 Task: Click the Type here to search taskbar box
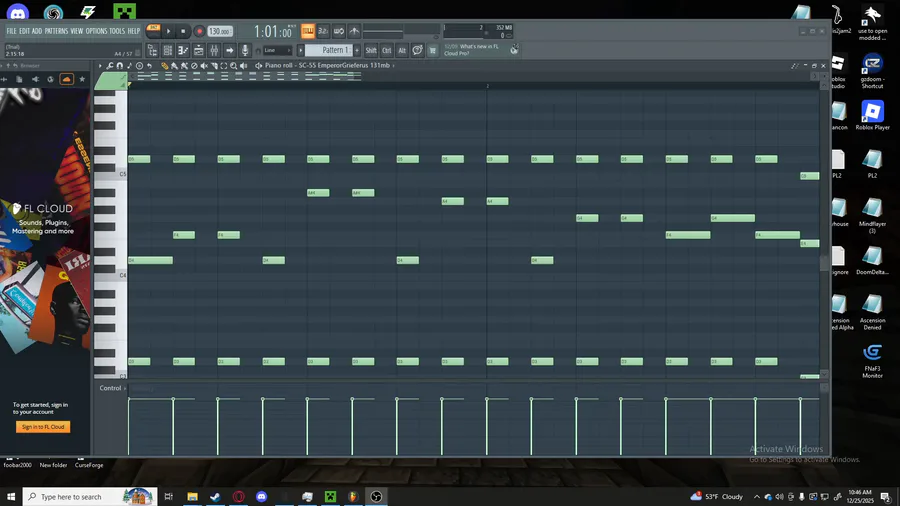[x=90, y=497]
